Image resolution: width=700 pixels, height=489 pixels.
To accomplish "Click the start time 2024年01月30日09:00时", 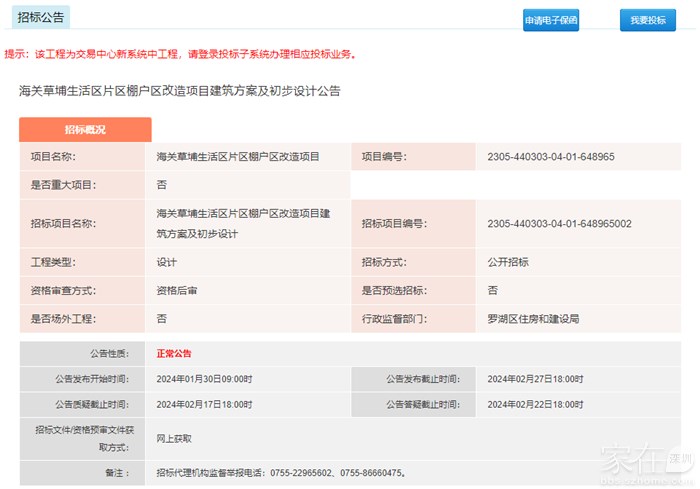I will point(205,379).
